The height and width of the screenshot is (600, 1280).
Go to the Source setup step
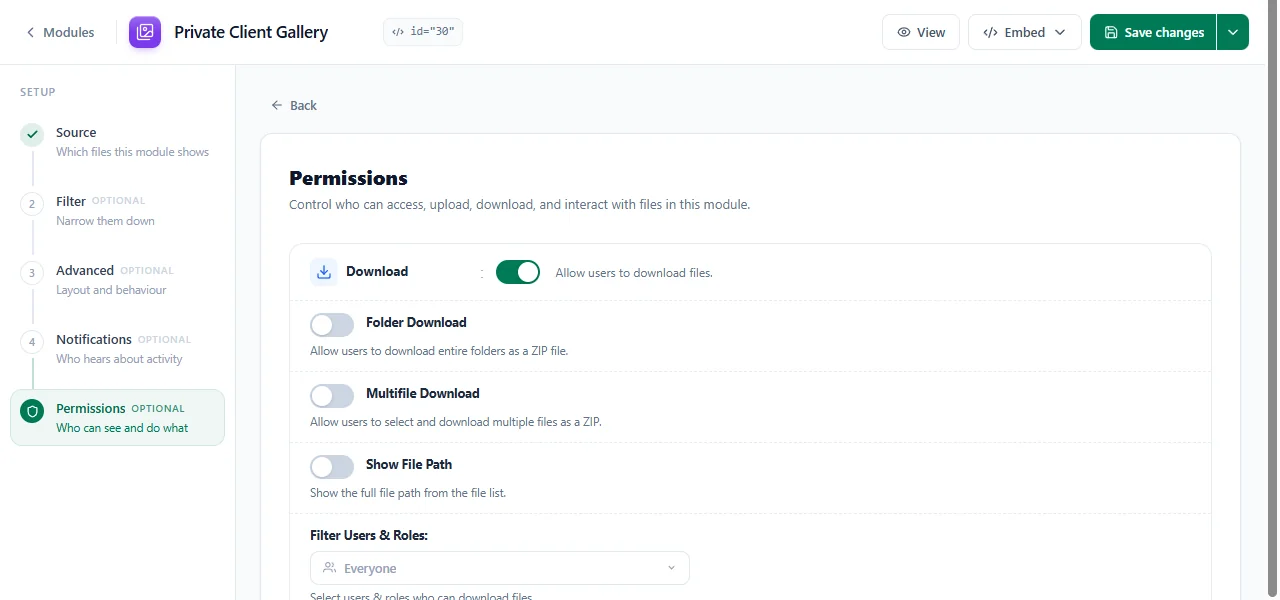(x=117, y=142)
